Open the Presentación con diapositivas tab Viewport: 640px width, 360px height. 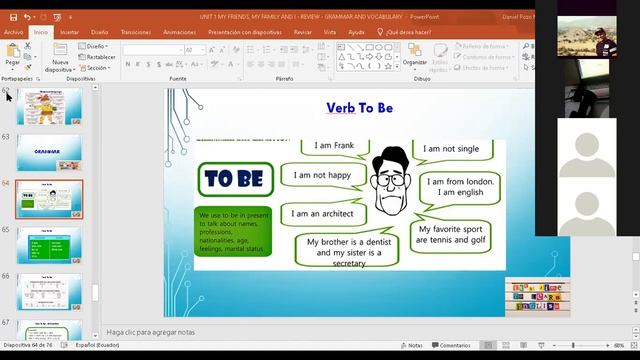244,32
